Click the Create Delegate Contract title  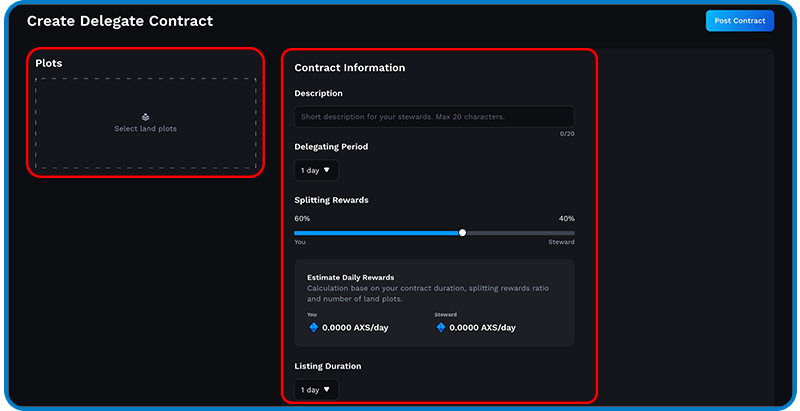point(120,21)
